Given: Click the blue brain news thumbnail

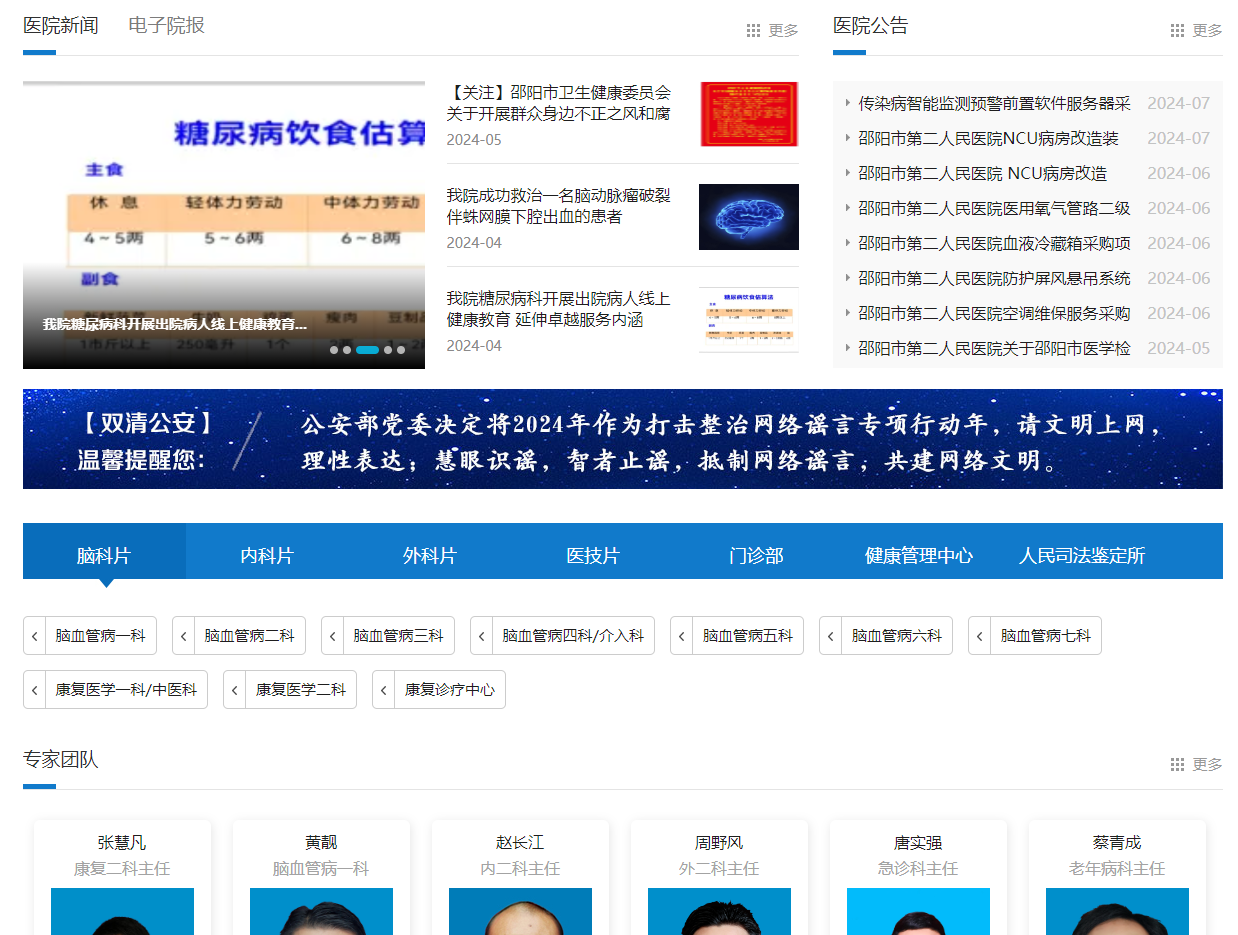Looking at the screenshot, I should pyautogui.click(x=749, y=217).
